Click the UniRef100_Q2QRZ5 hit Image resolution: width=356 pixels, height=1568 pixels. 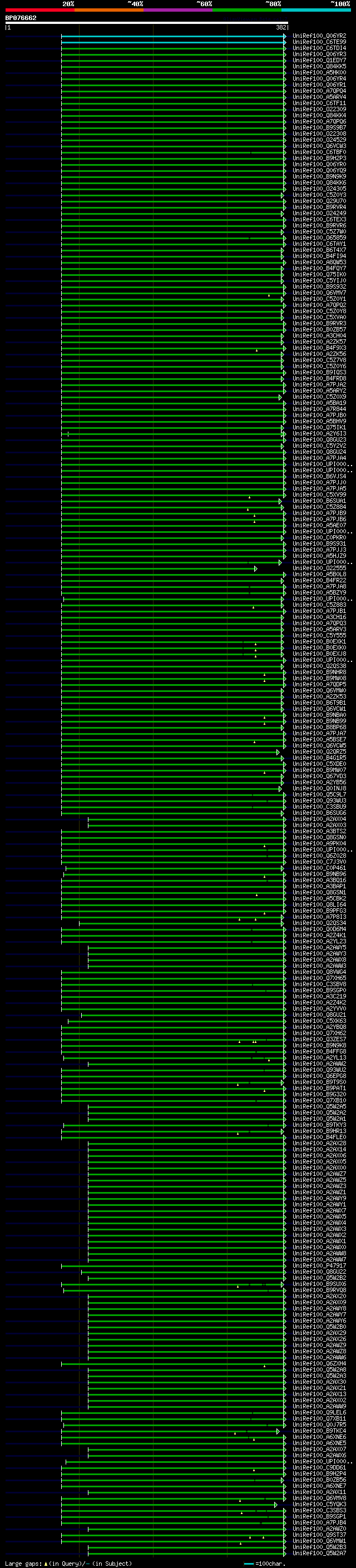tap(319, 753)
